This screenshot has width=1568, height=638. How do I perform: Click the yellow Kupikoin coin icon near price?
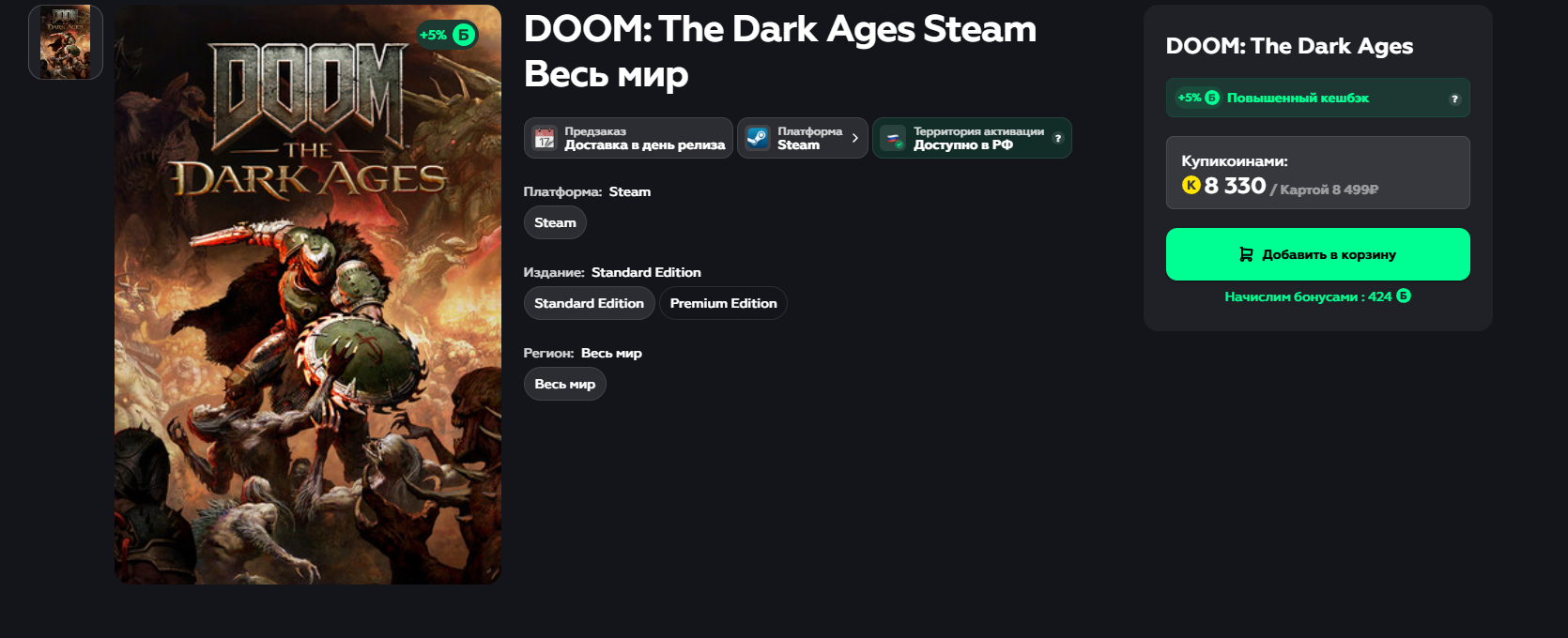click(1191, 185)
